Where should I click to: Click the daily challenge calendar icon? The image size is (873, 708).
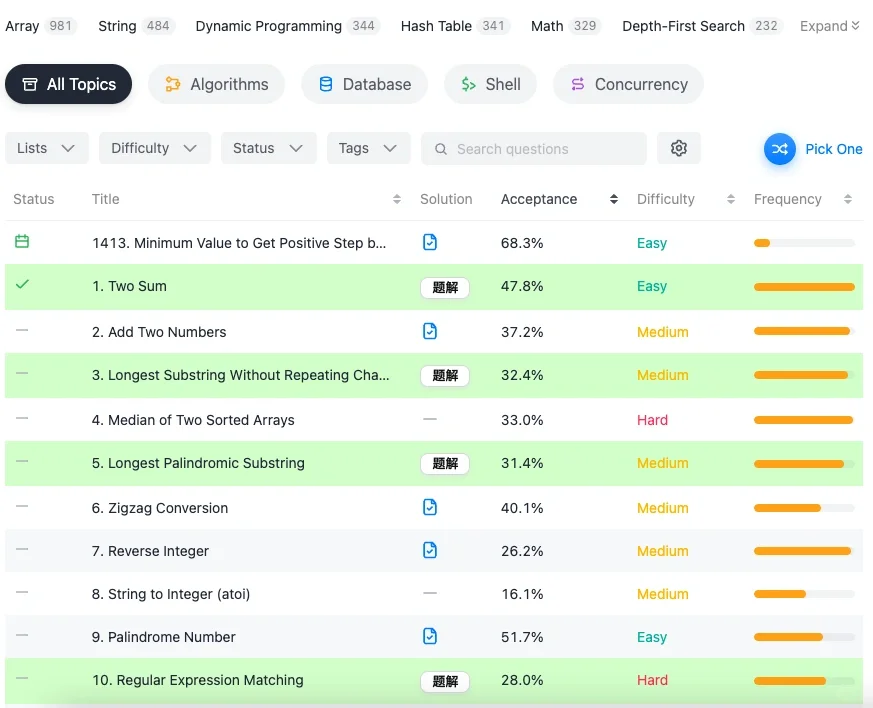coord(22,242)
